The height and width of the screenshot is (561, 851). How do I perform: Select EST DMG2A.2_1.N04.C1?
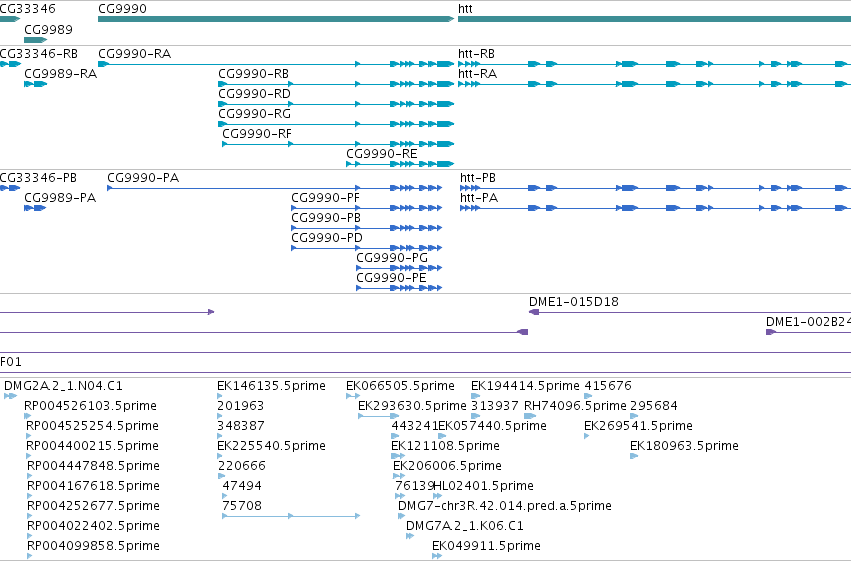click(10, 396)
